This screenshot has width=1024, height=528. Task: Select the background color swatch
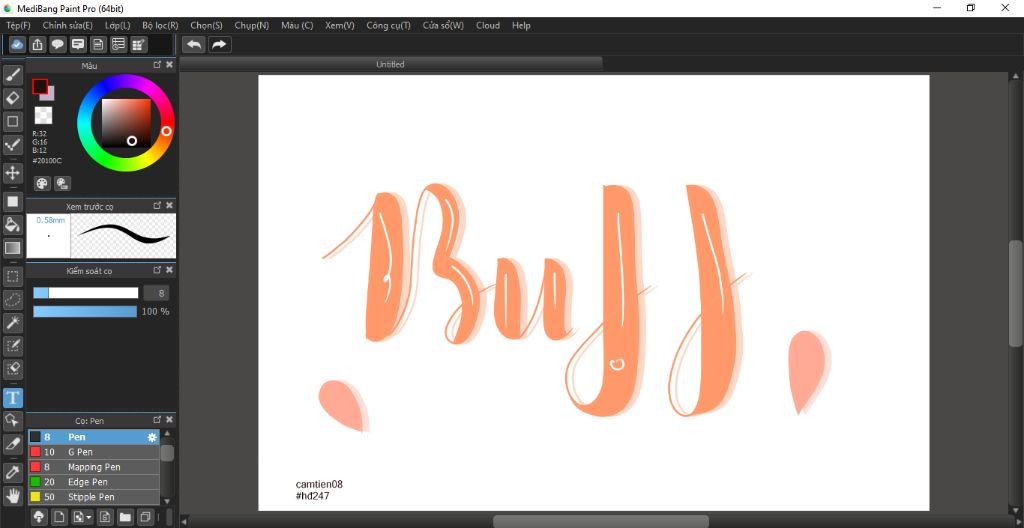50,95
